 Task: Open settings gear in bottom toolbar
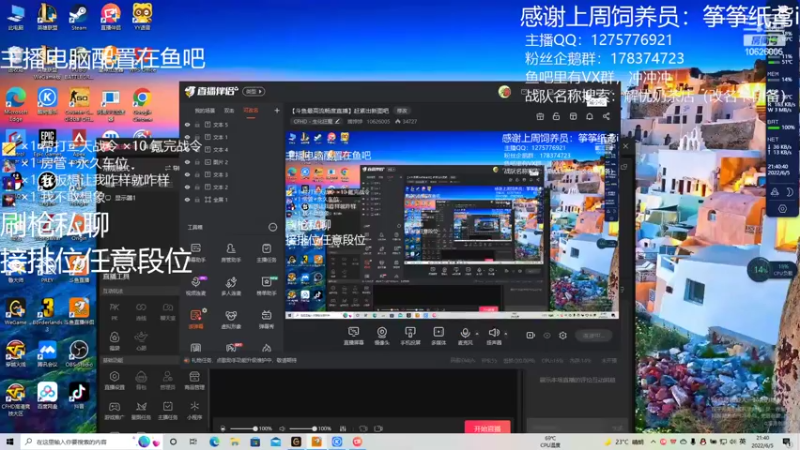click(x=563, y=335)
